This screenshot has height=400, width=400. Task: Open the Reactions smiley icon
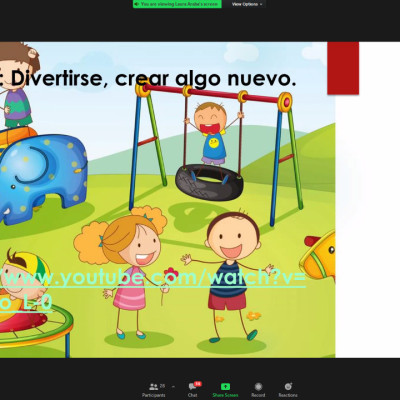click(x=288, y=387)
